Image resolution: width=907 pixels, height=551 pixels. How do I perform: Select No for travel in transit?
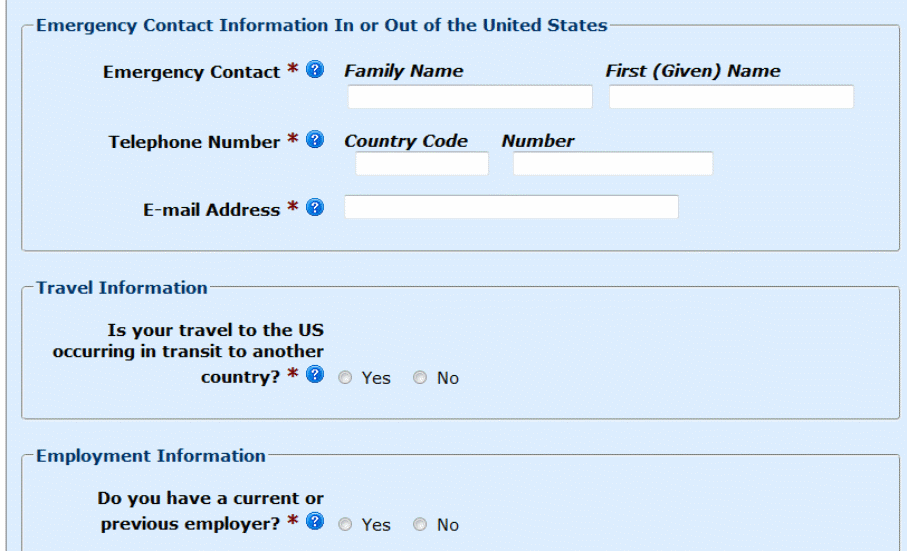pyautogui.click(x=420, y=378)
